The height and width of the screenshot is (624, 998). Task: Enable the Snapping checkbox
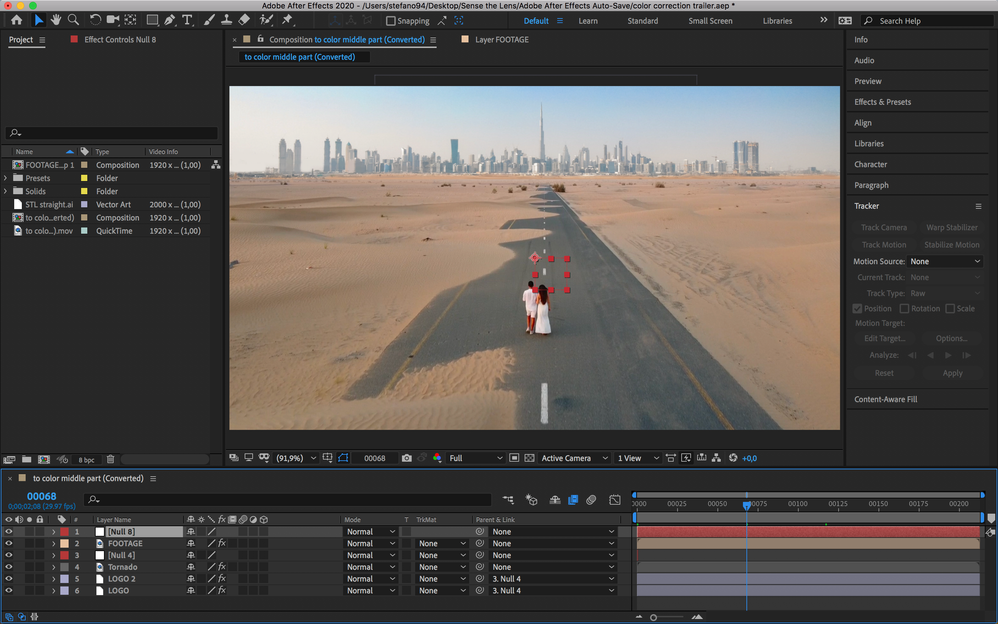point(391,21)
